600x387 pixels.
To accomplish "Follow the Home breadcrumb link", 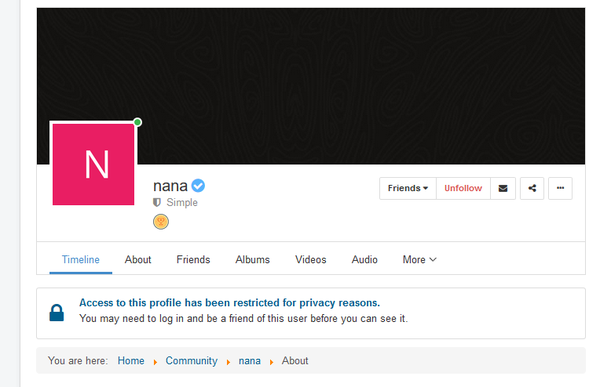I will point(131,361).
